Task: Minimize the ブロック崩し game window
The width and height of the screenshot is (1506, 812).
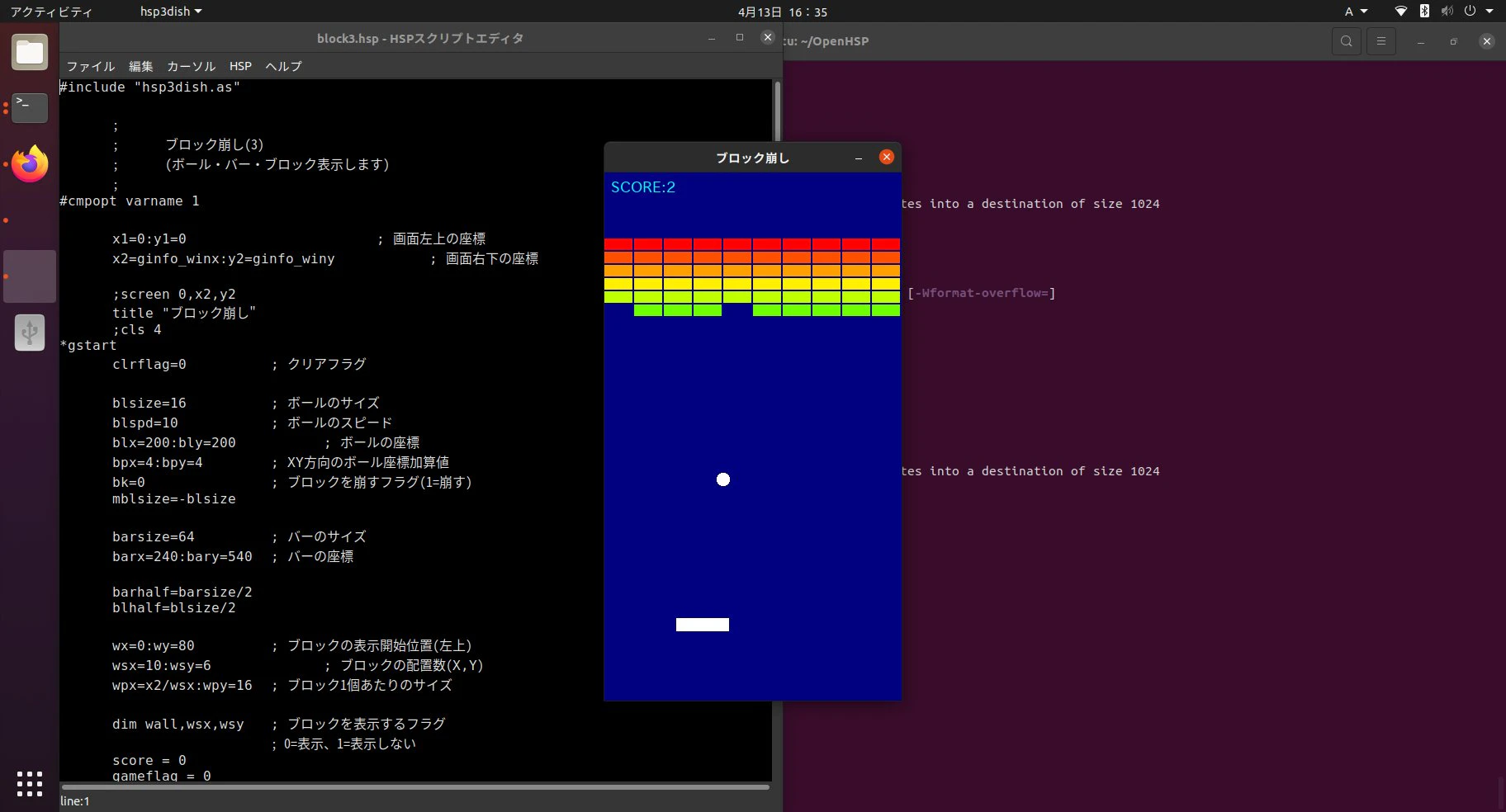Action: tap(859, 158)
